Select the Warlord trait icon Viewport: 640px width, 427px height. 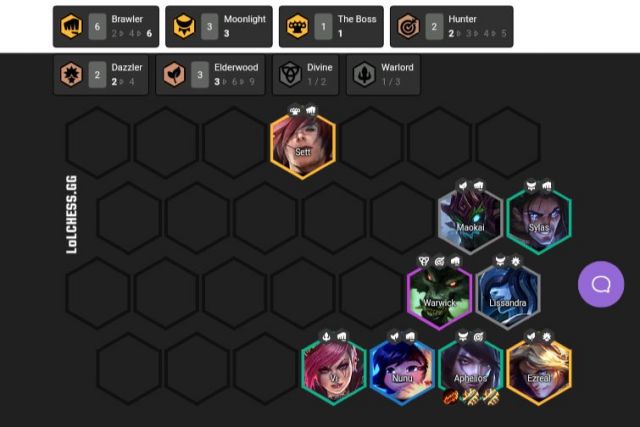364,75
